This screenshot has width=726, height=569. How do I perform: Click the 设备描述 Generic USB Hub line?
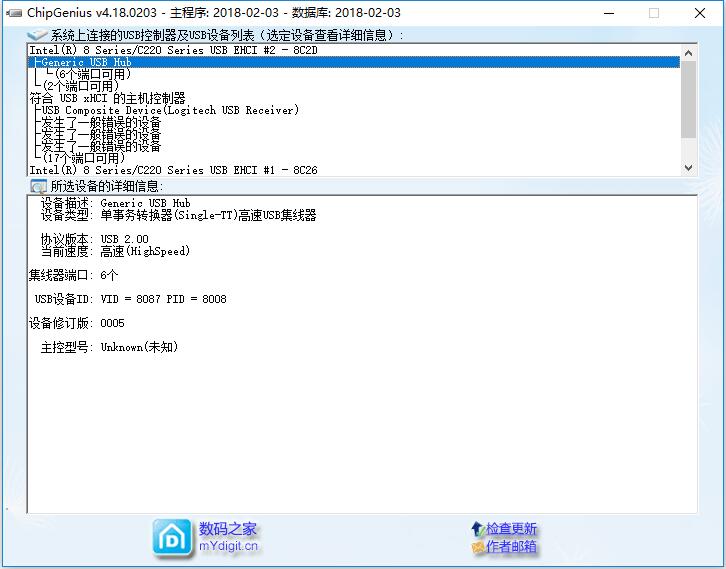(116, 203)
